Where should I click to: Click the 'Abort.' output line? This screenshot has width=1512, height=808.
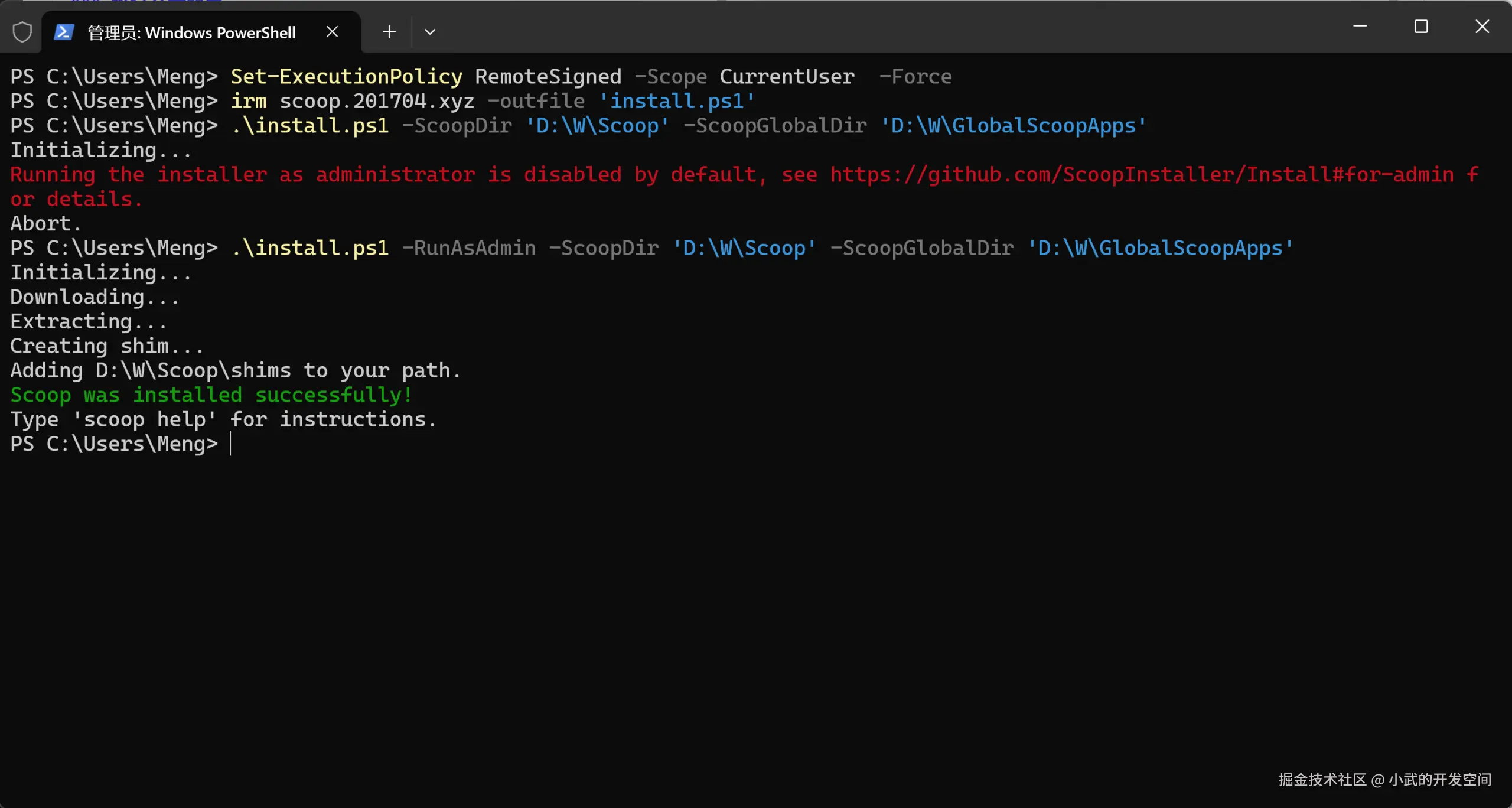[45, 224]
